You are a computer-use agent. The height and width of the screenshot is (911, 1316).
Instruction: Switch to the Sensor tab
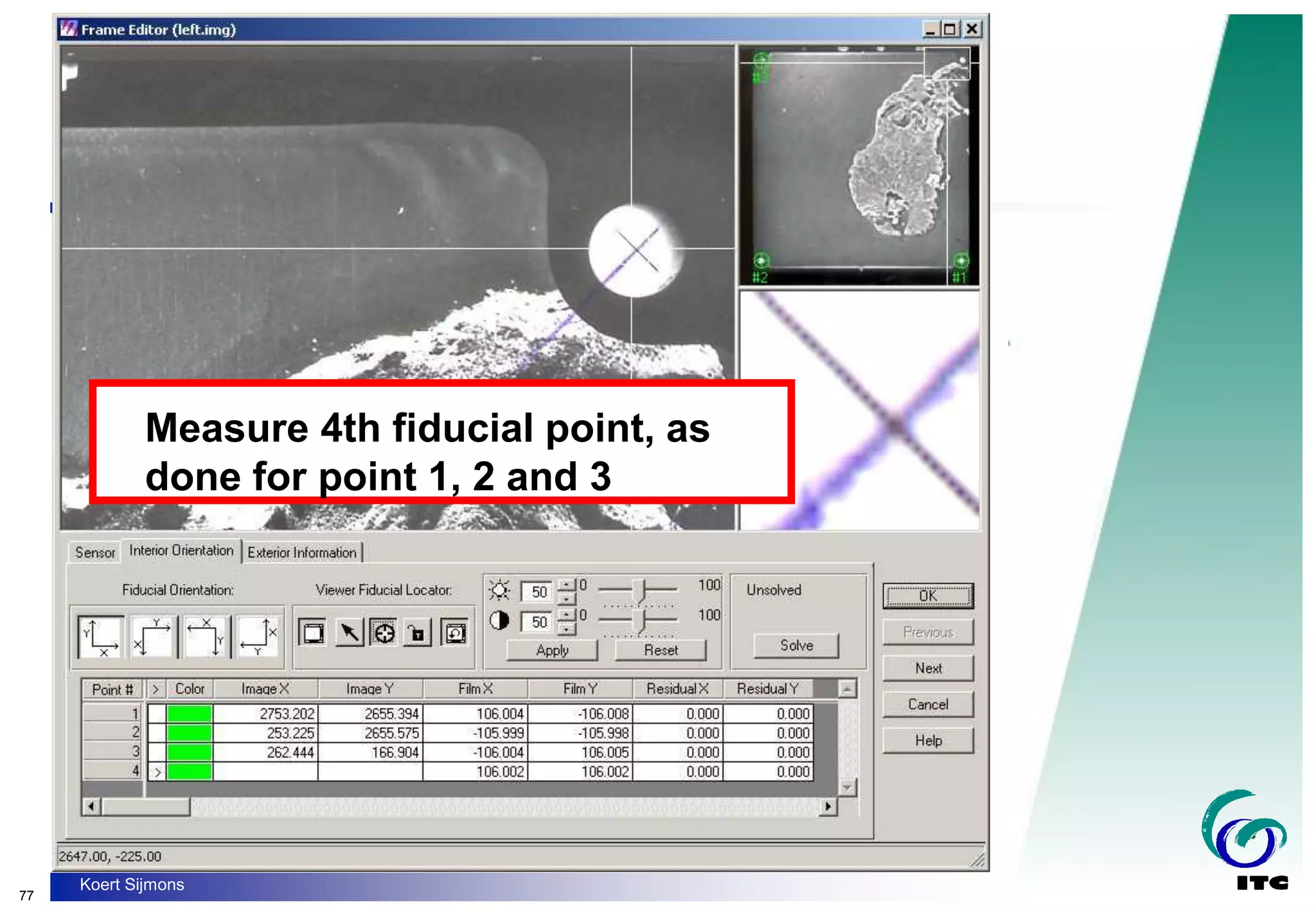tap(95, 553)
